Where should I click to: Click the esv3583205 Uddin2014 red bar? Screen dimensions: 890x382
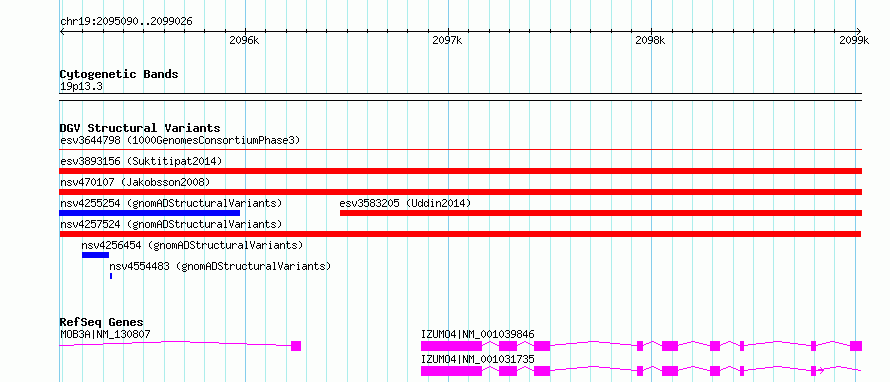(601, 213)
